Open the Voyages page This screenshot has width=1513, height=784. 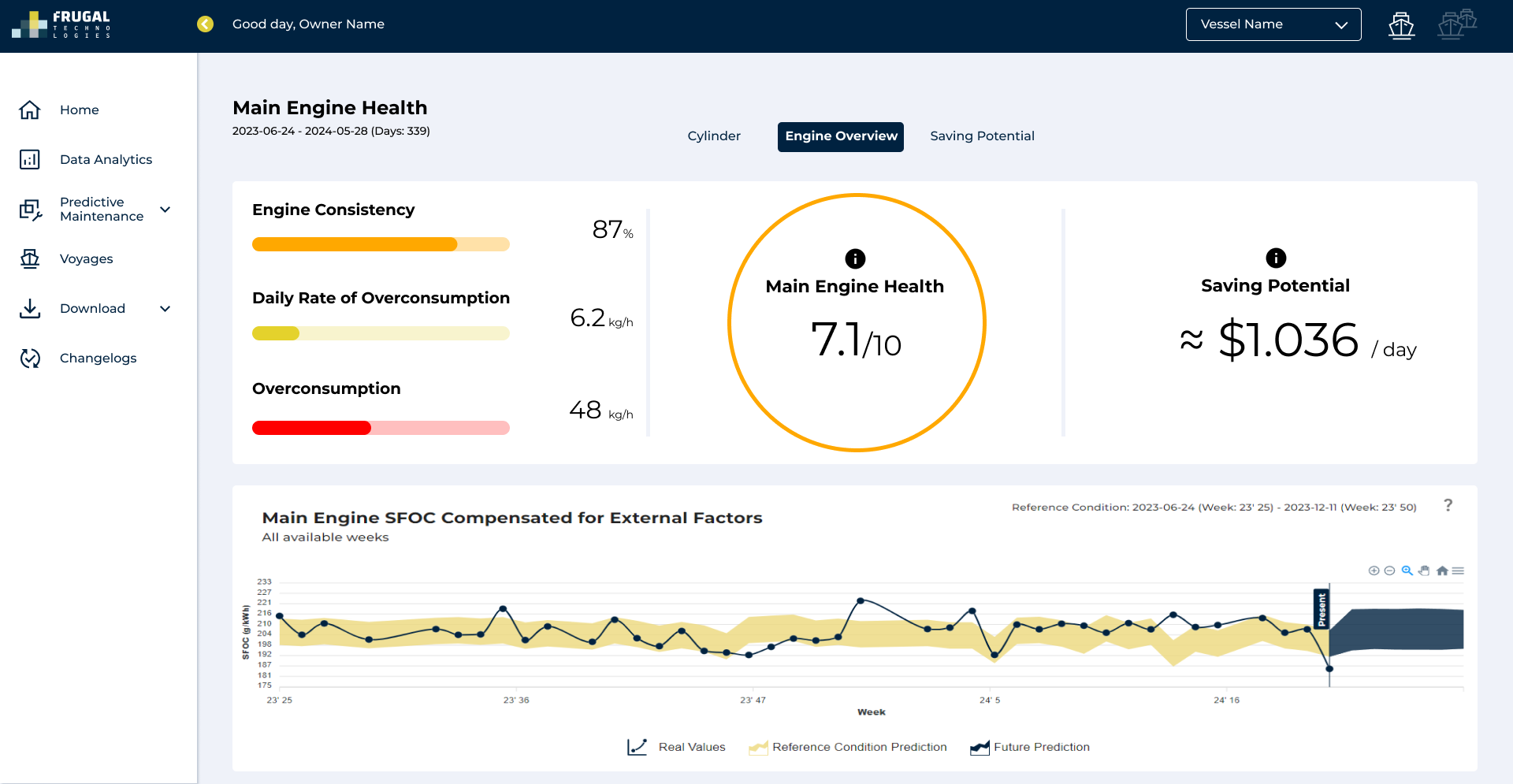(x=87, y=258)
